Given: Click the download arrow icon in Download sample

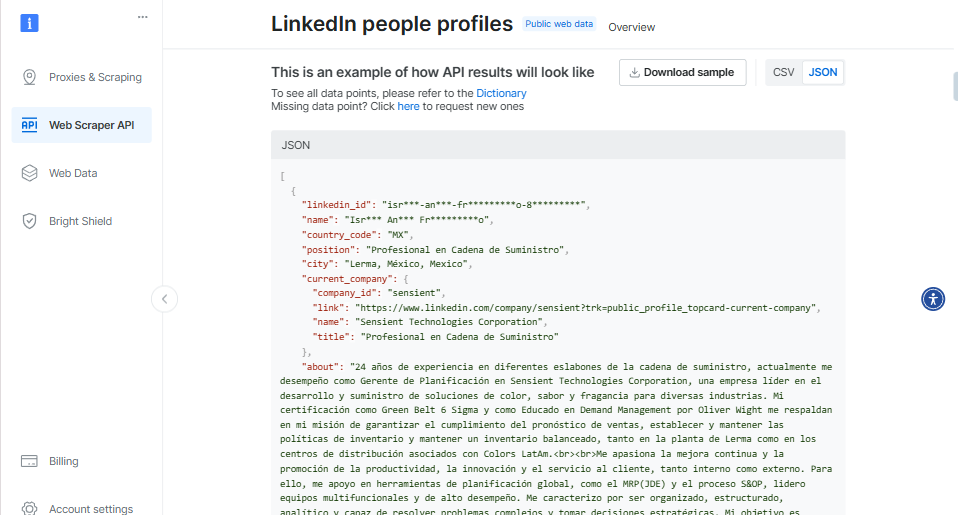Looking at the screenshot, I should 635,72.
